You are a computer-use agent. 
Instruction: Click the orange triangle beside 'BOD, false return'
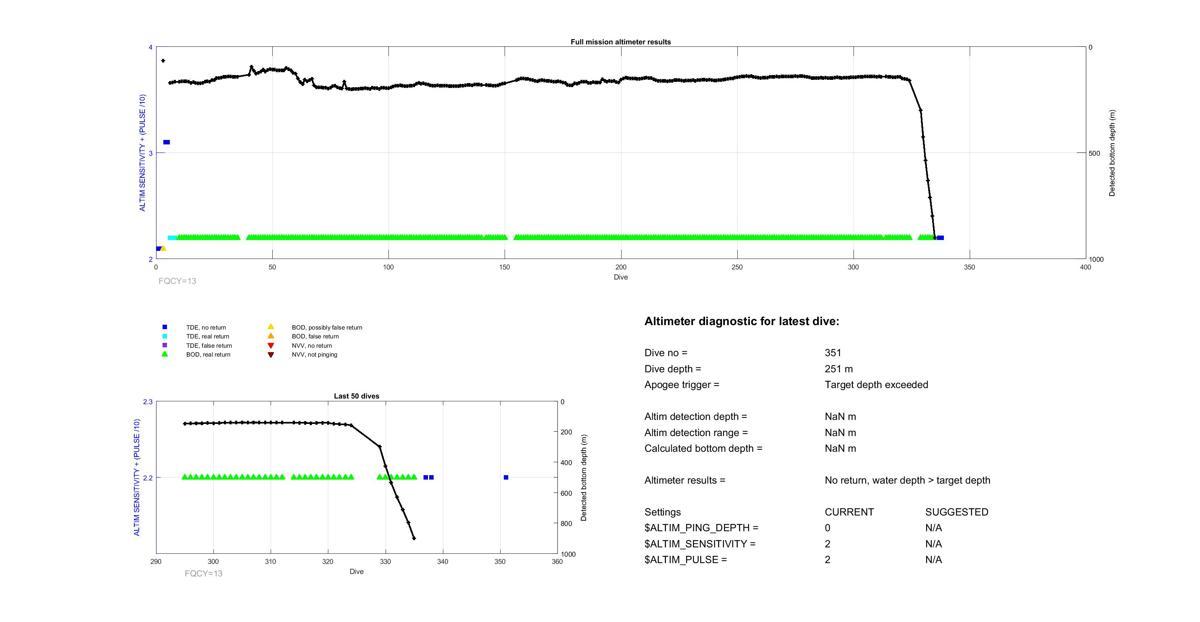coord(271,336)
